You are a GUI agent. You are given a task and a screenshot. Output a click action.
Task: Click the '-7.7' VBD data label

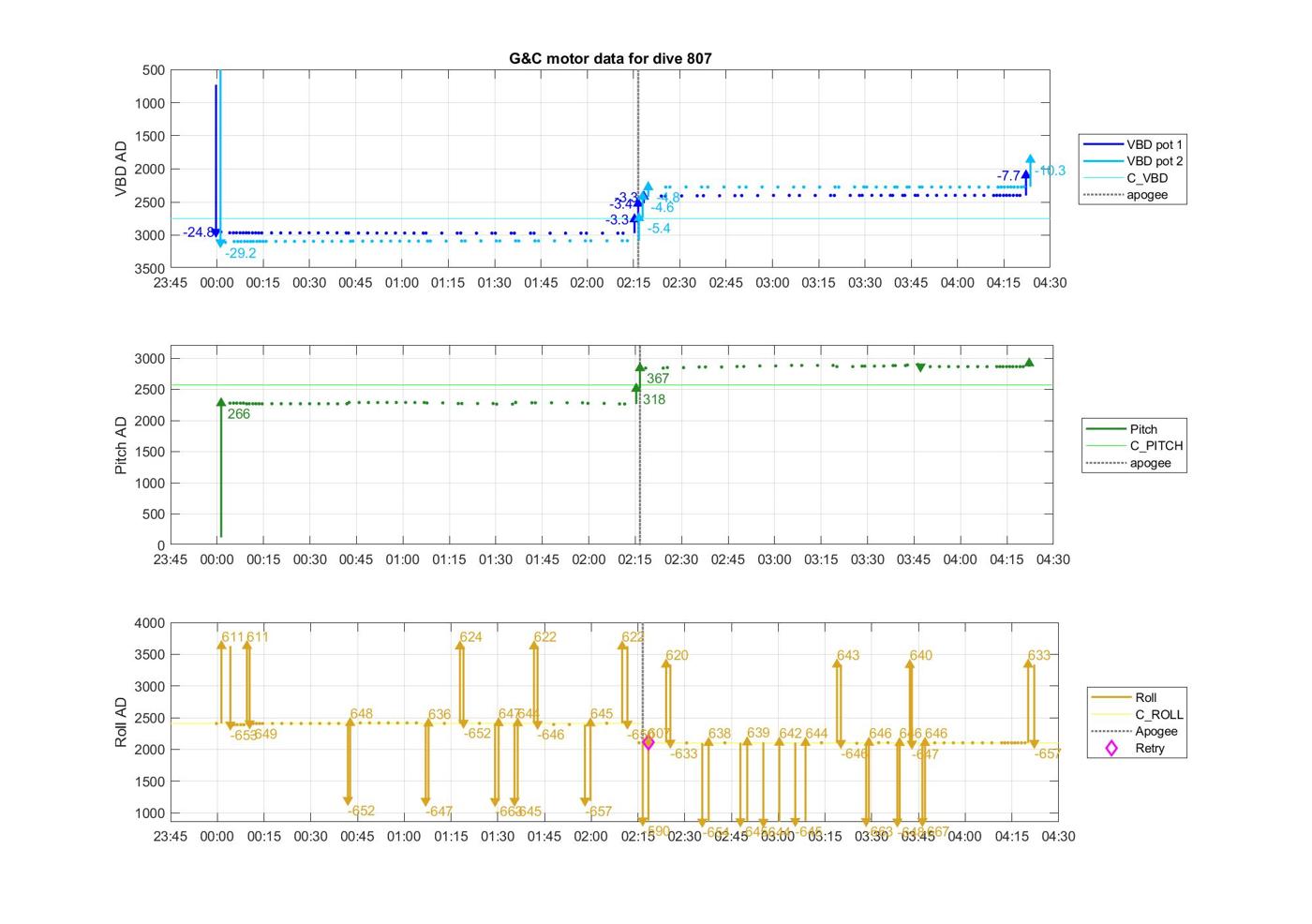pos(1009,176)
